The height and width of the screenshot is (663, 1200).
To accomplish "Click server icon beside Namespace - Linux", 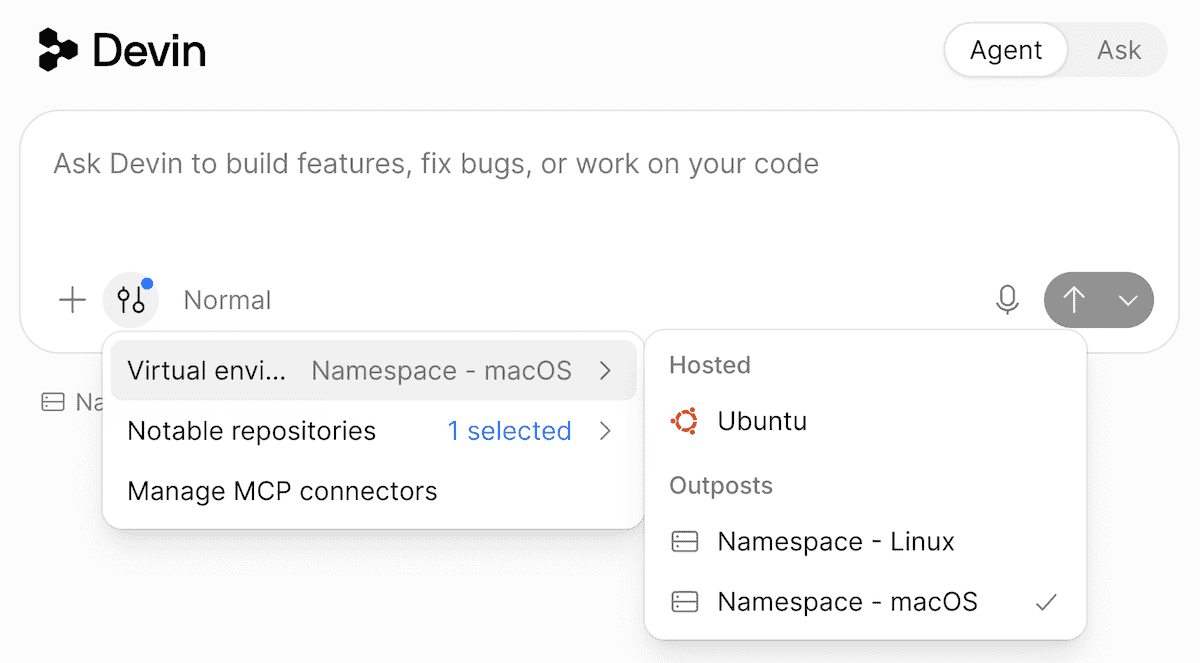I will pos(684,542).
